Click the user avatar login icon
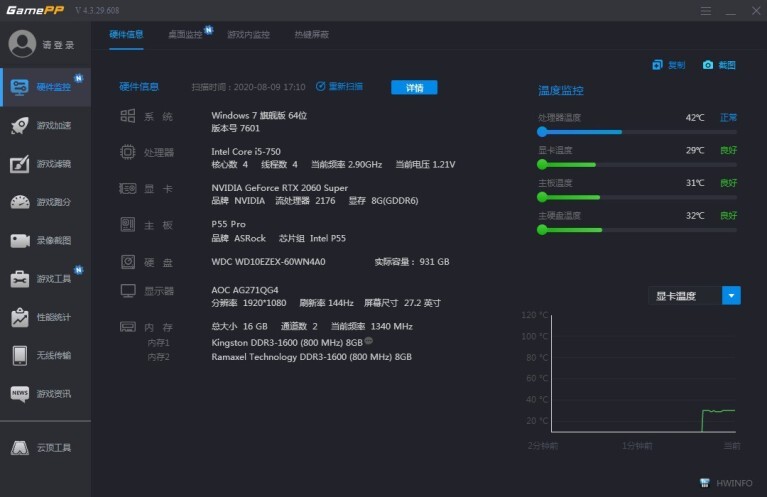 click(22, 44)
